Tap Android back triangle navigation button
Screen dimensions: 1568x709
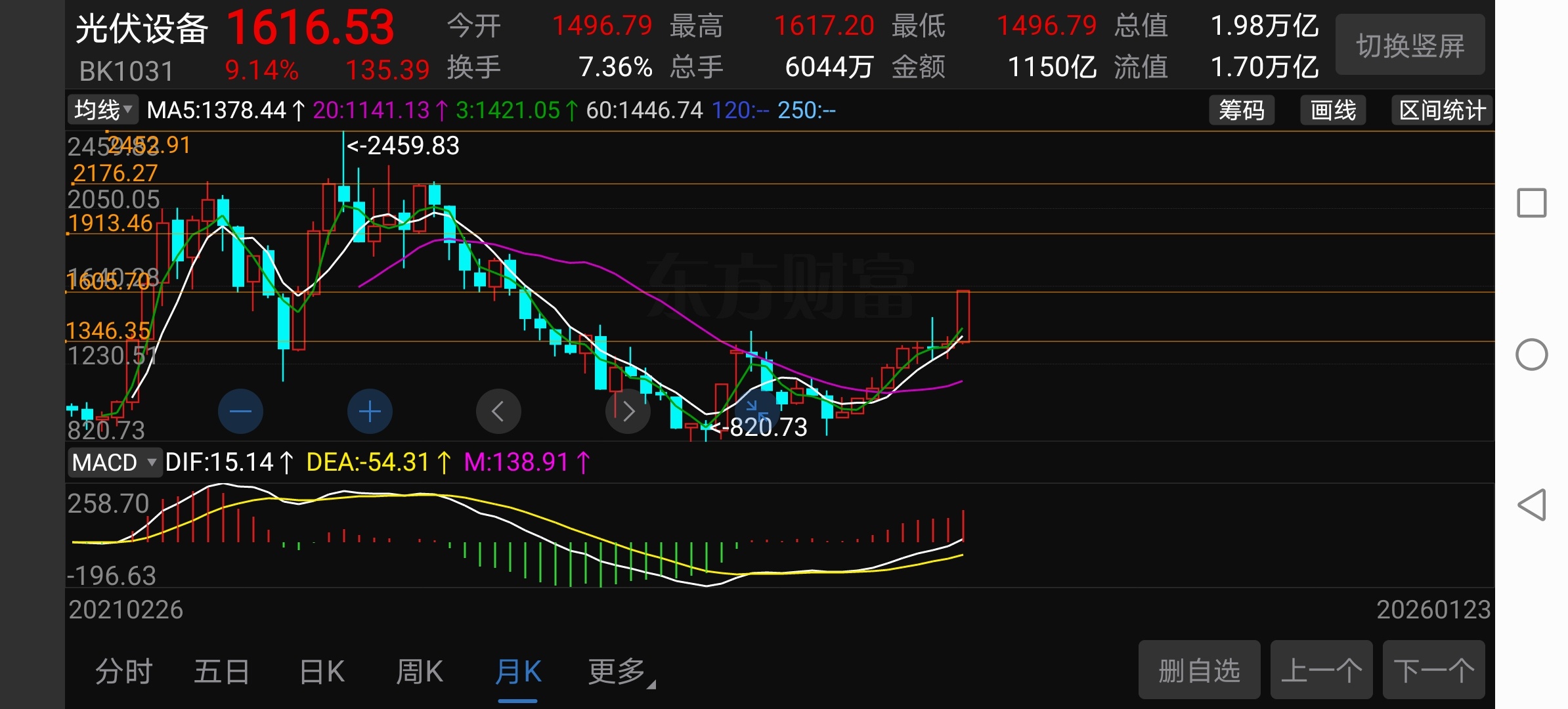pos(1531,505)
